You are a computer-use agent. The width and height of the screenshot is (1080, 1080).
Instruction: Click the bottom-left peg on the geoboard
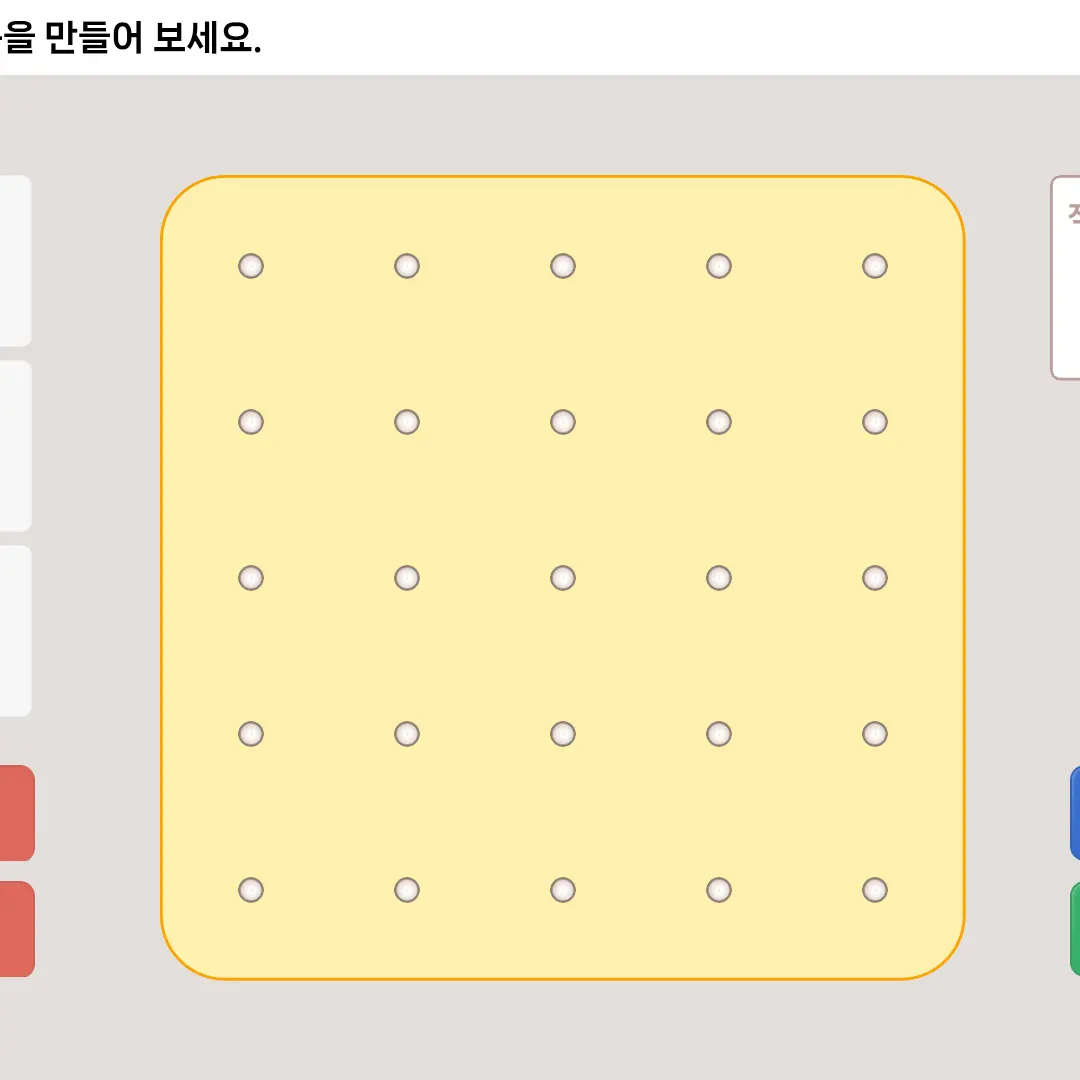point(250,889)
